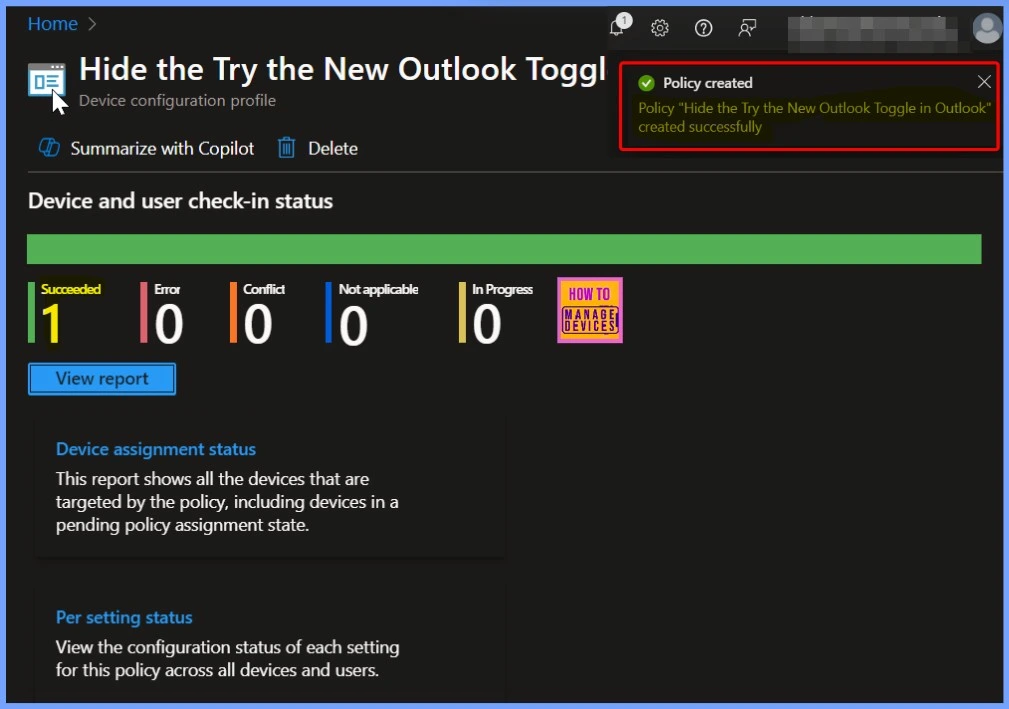The width and height of the screenshot is (1009, 709).
Task: Open the help question mark icon
Action: pos(703,28)
